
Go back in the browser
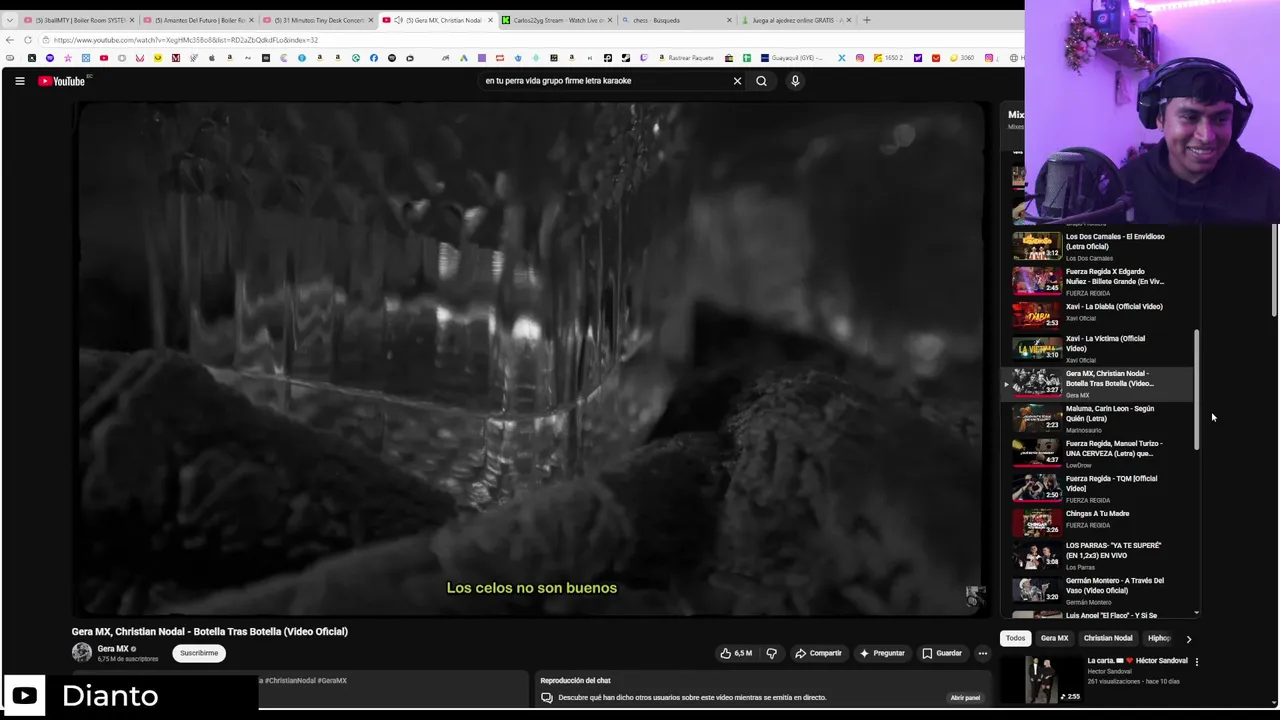(10, 40)
